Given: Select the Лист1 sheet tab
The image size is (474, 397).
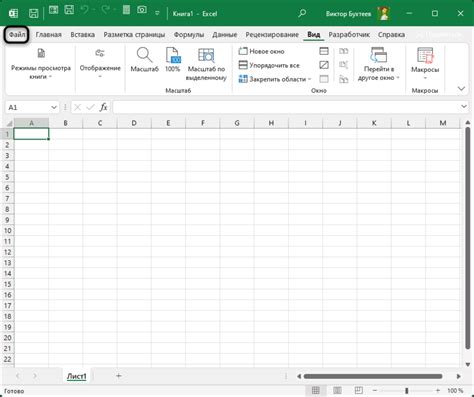Looking at the screenshot, I should tap(77, 376).
